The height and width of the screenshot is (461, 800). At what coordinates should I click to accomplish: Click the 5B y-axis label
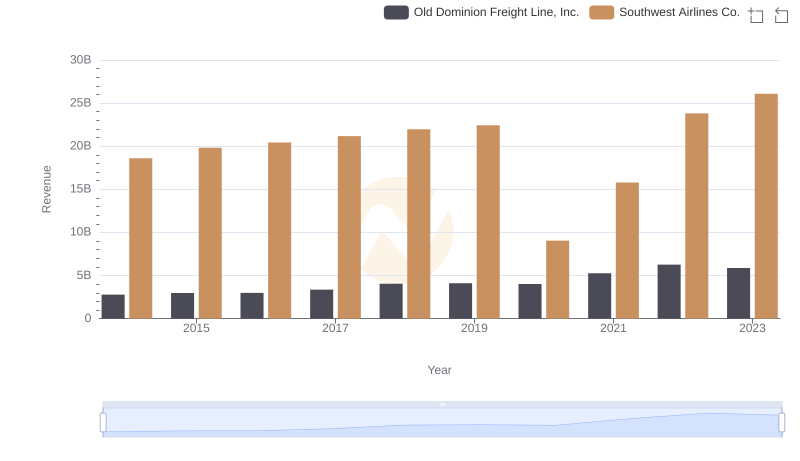[84, 275]
